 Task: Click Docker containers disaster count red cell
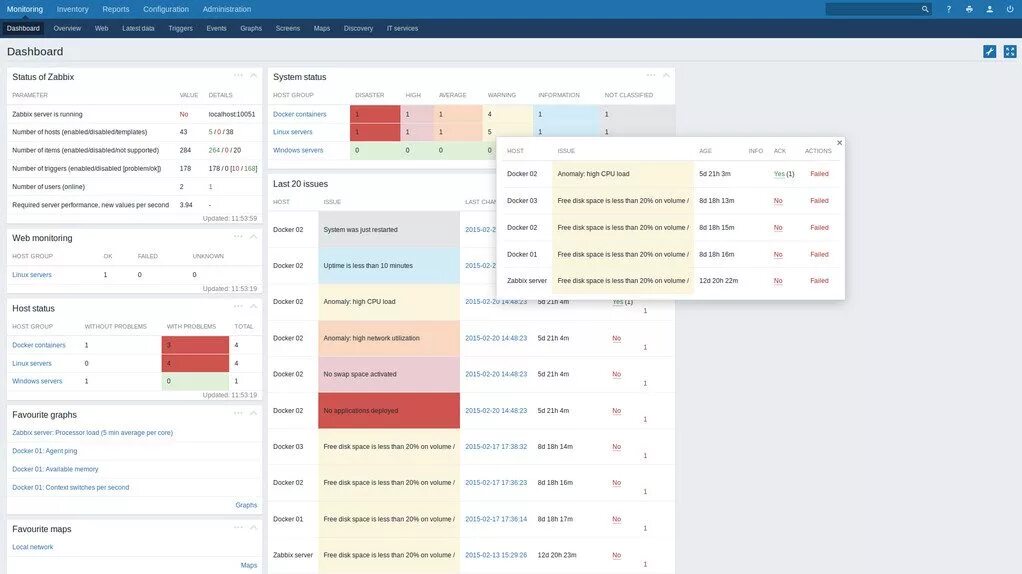375,114
